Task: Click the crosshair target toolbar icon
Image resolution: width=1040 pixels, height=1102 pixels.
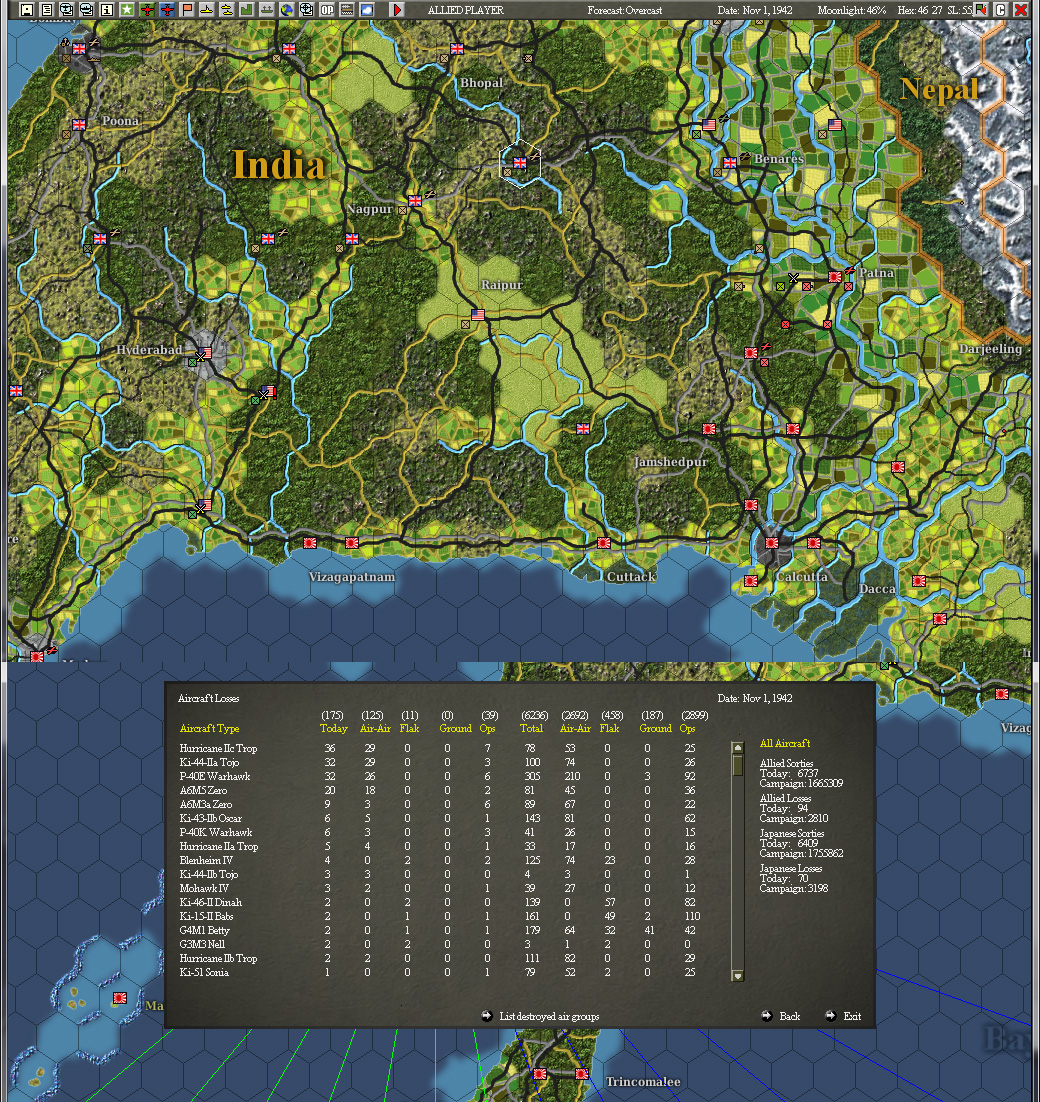Action: tap(307, 10)
